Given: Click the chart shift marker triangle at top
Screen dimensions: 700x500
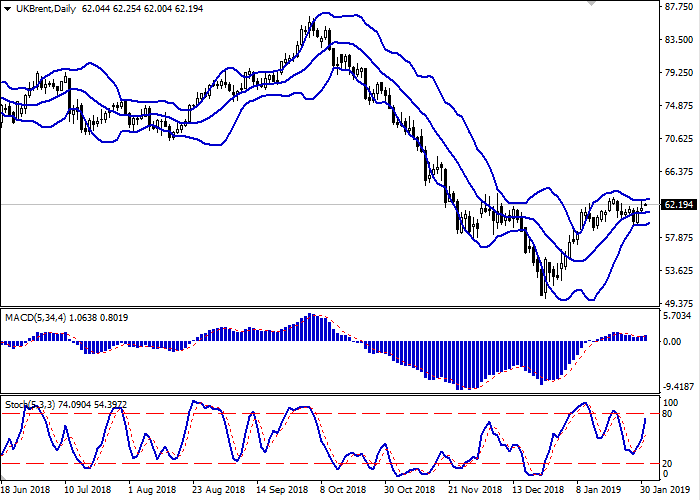Looking at the screenshot, I should [x=592, y=3].
